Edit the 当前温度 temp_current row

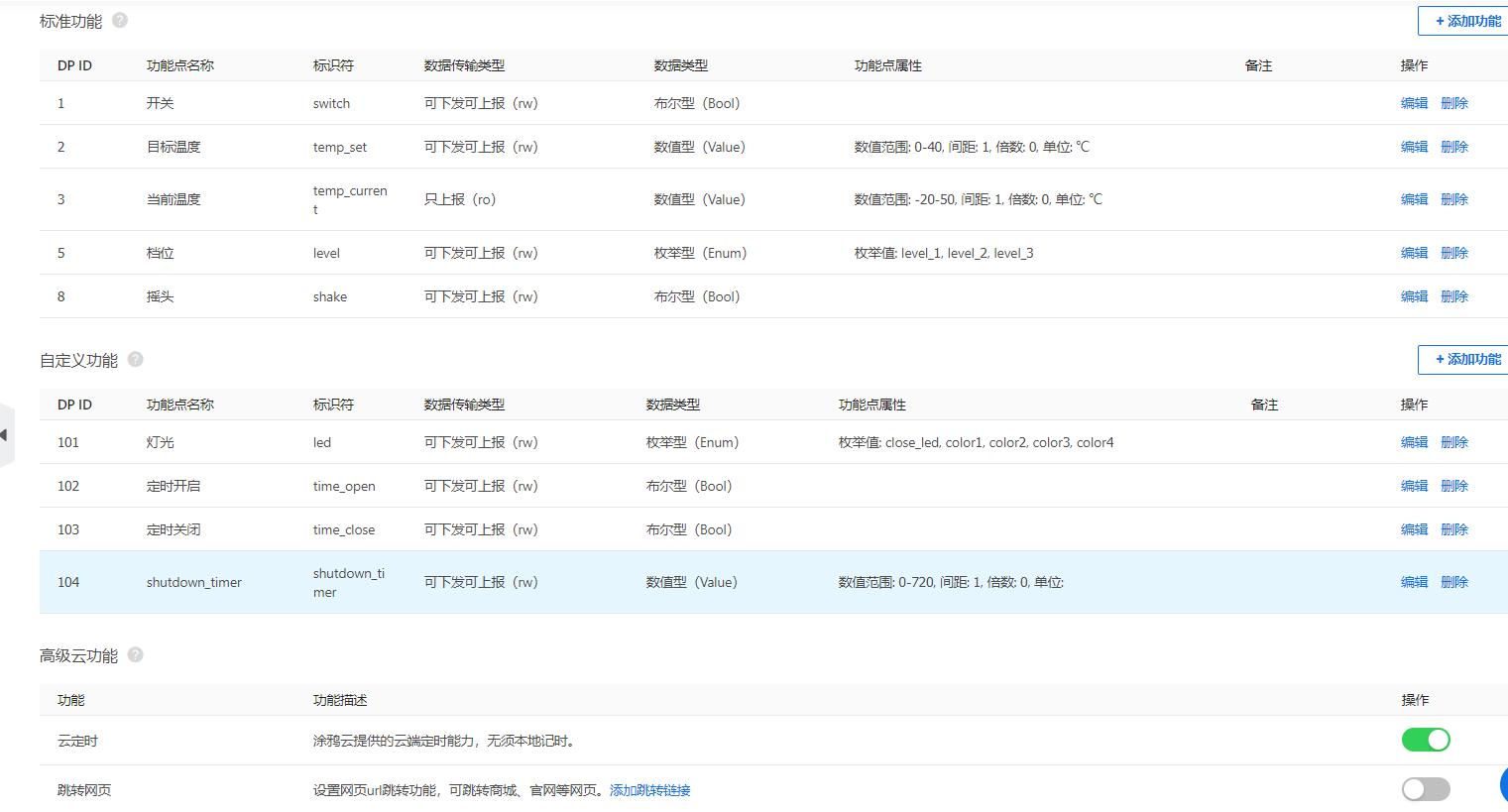click(1414, 199)
